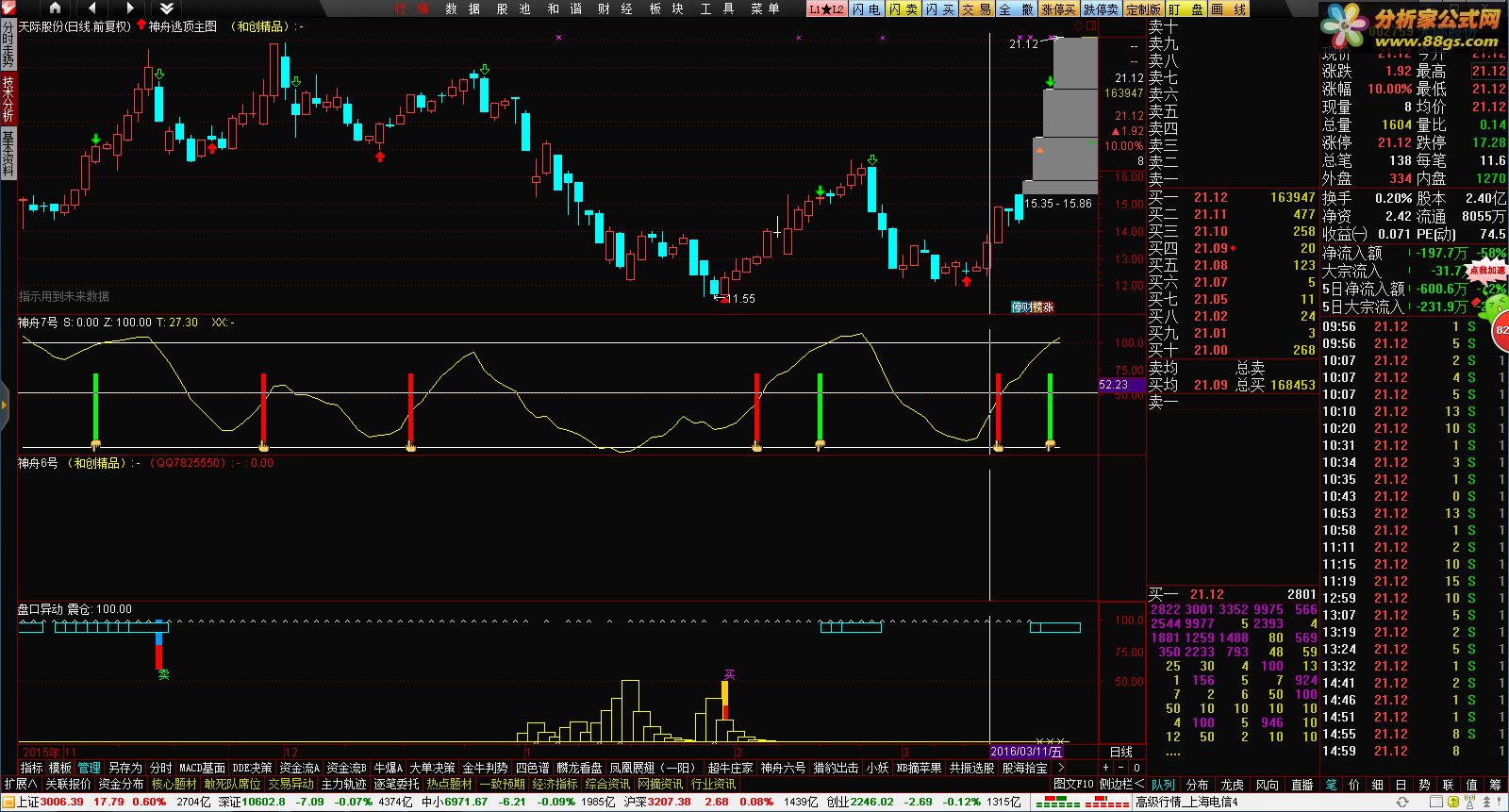This screenshot has height=812, width=1509.
Task: Expand the double-chevron down icon
Action: (167, 8)
